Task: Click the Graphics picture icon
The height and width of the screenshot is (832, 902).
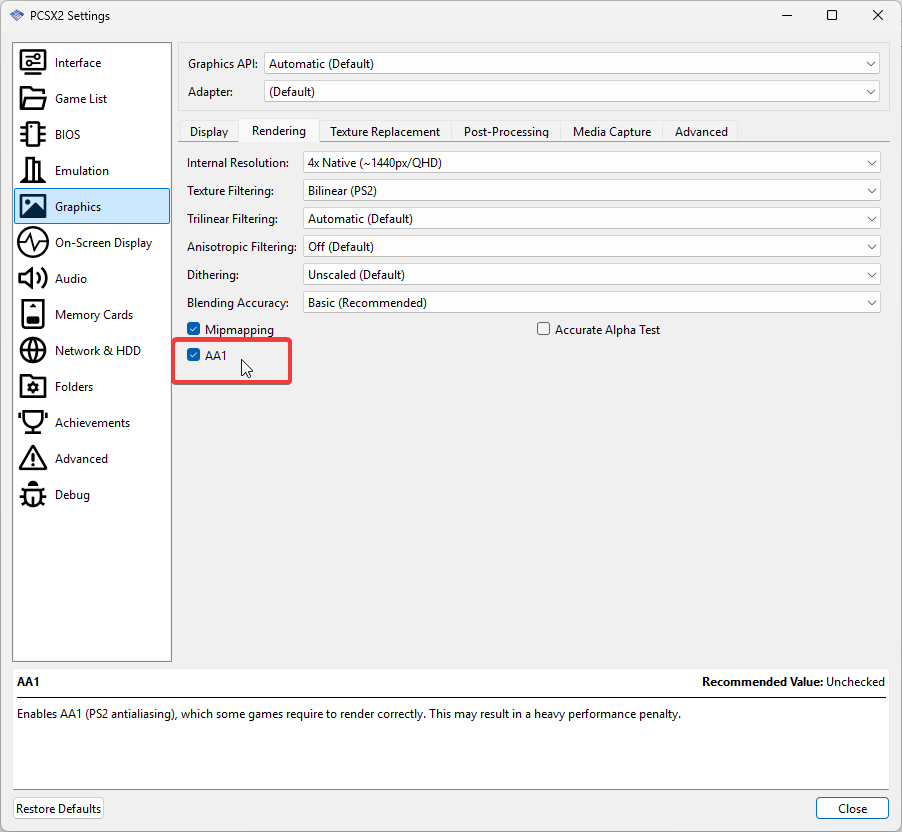Action: click(33, 206)
